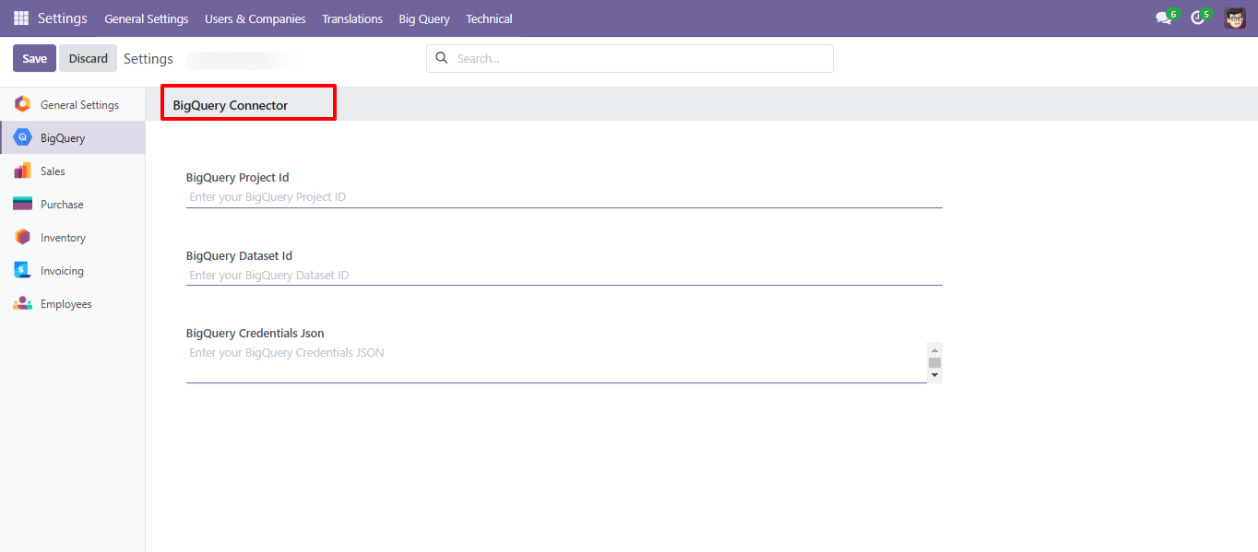This screenshot has width=1258, height=552.
Task: Select the Purchase sidebar icon
Action: 22,204
